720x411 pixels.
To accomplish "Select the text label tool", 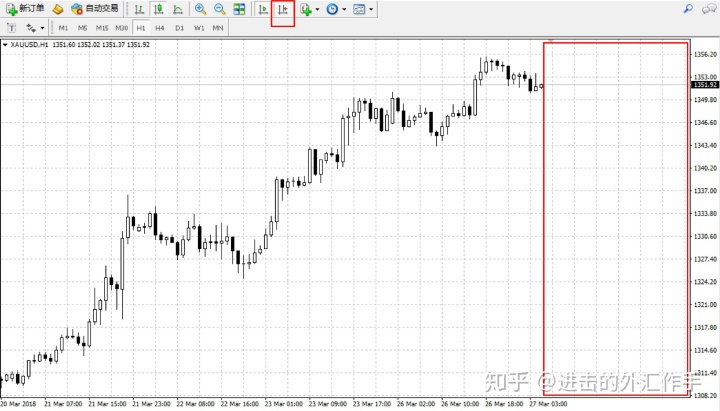I will click(x=11, y=28).
